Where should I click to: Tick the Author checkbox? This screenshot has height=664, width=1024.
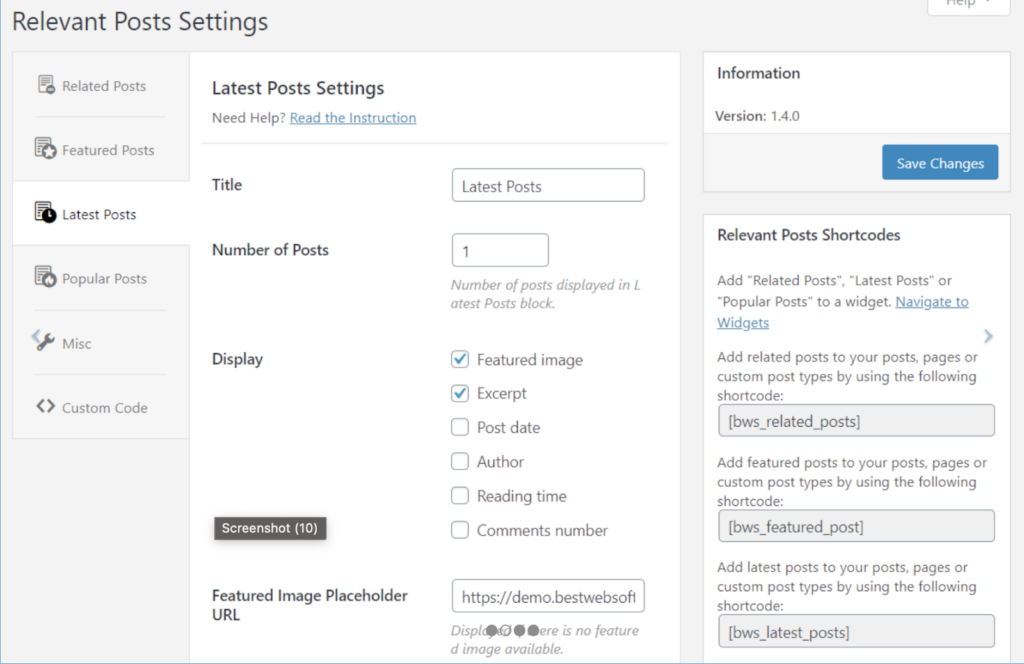tap(460, 461)
